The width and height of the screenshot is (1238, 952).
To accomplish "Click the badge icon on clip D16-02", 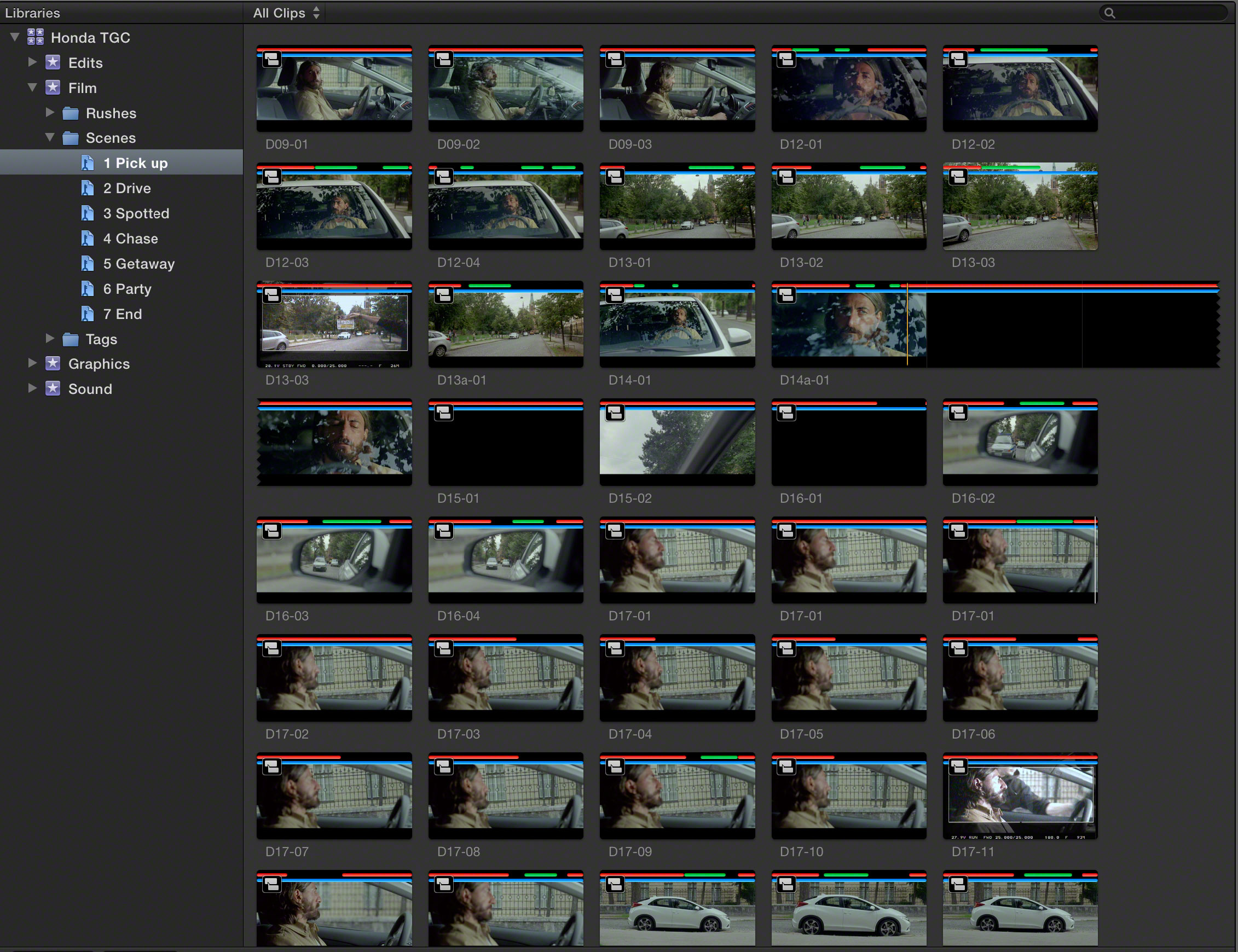I will coord(958,413).
